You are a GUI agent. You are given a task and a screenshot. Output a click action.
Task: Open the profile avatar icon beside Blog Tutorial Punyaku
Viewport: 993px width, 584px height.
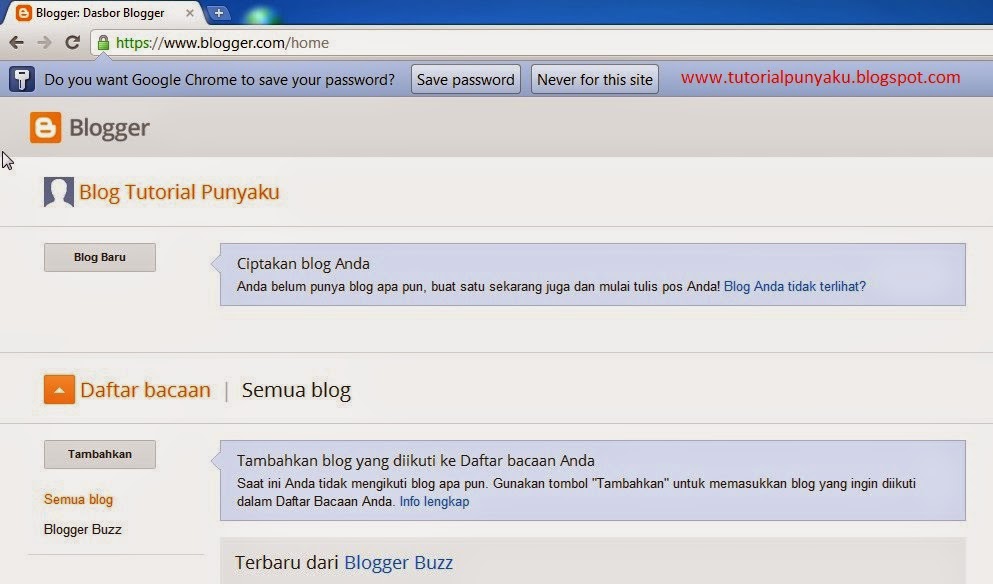pyautogui.click(x=58, y=191)
